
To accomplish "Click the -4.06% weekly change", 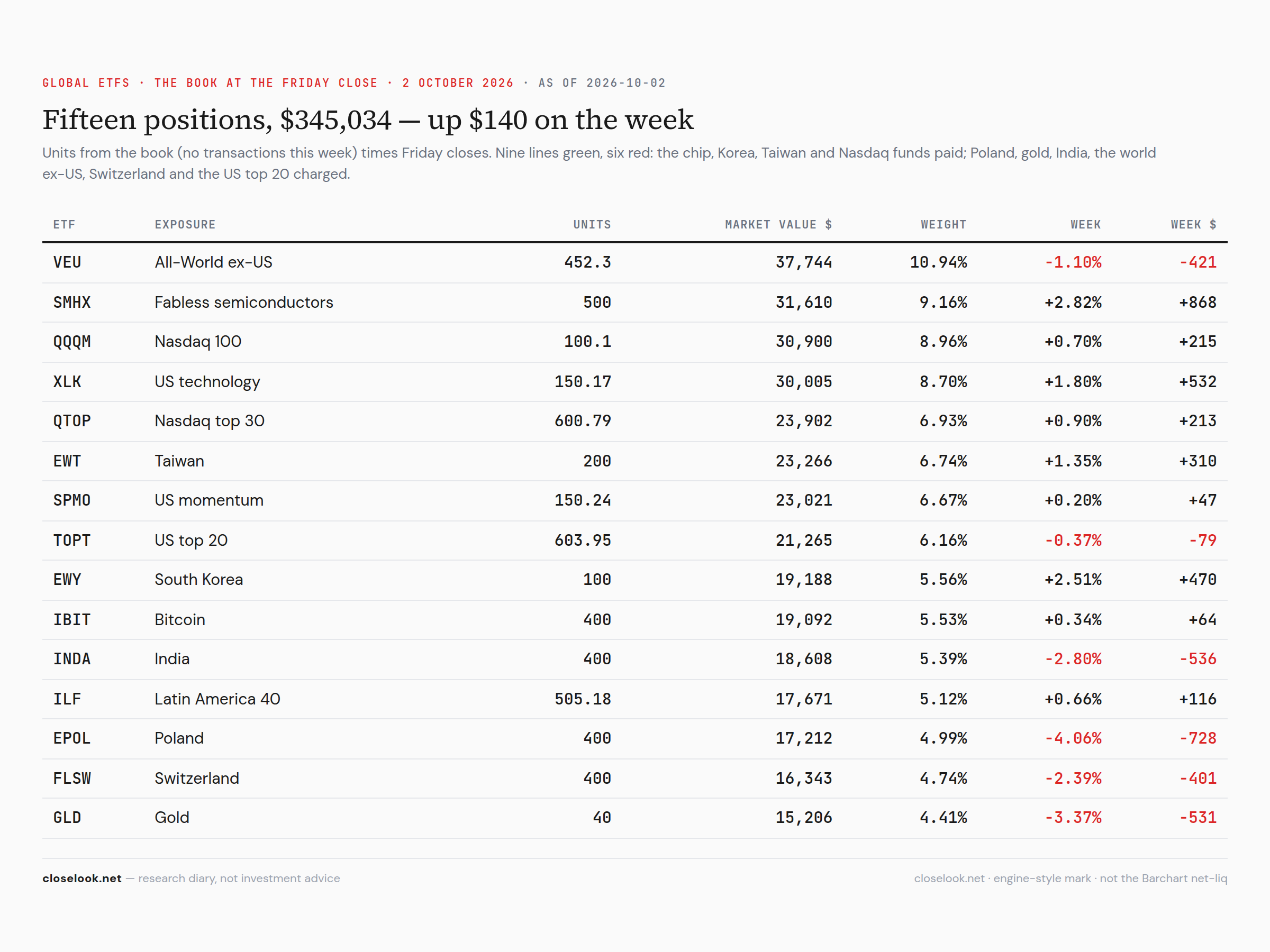I will [1073, 738].
